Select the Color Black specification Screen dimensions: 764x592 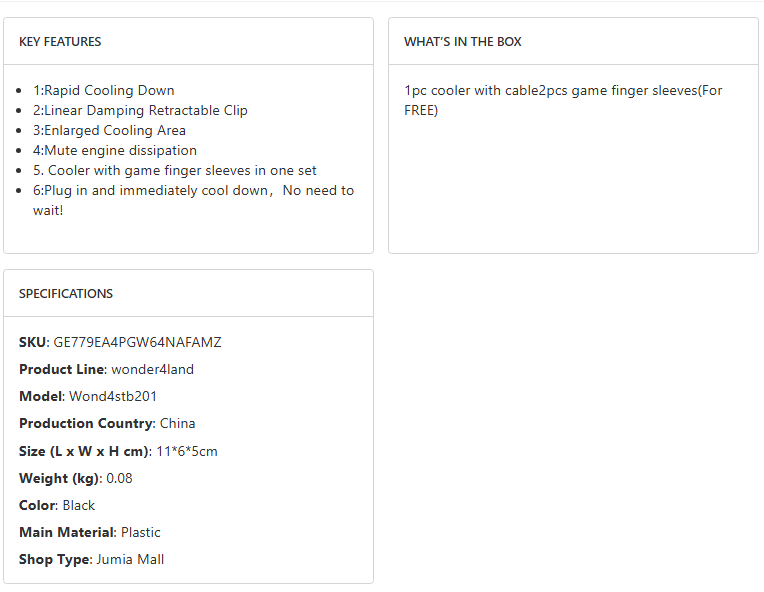click(x=57, y=505)
